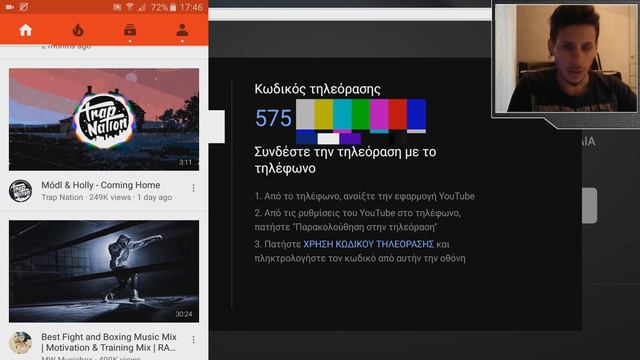Click the 'Κωδικός τηλεόρασης' heading
640x360 pixels.
(317, 89)
